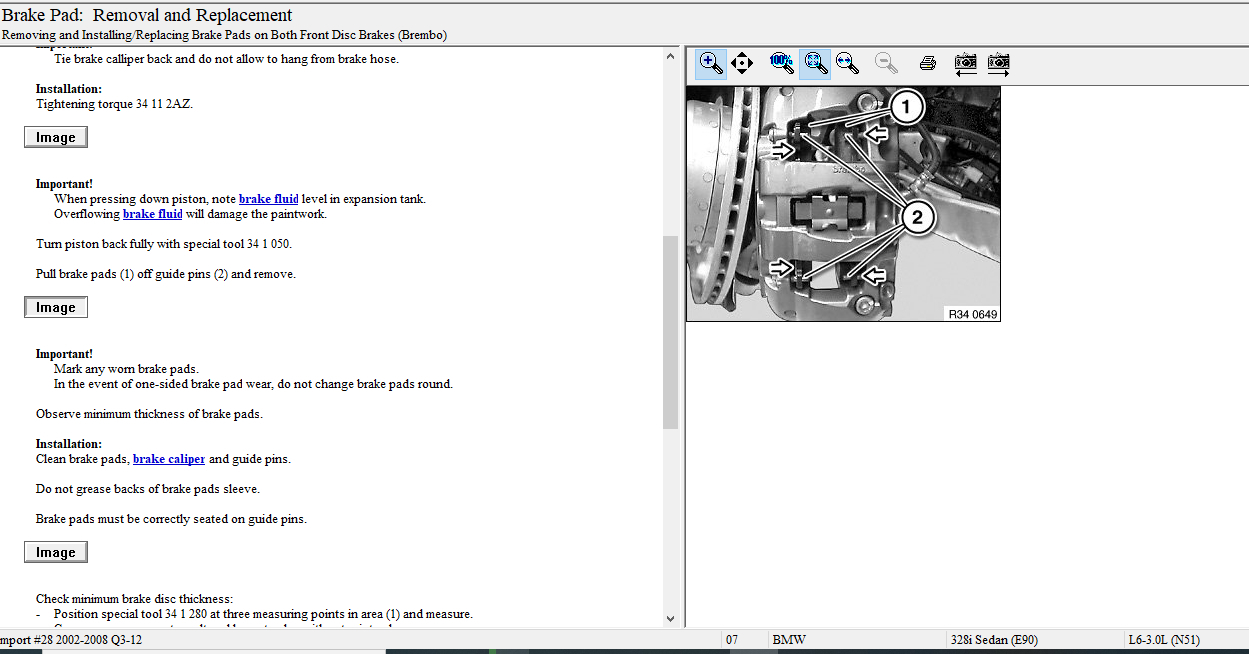Click '328i Sedan (E90)' status bar entry
Image resolution: width=1249 pixels, height=654 pixels.
pyautogui.click(x=992, y=640)
